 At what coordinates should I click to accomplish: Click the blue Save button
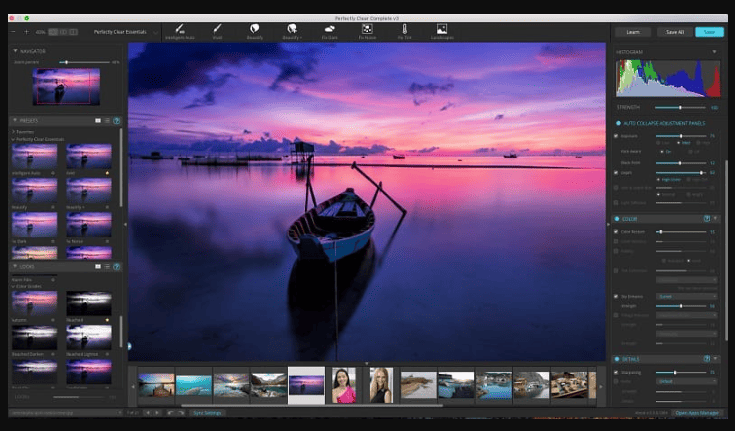click(x=709, y=32)
